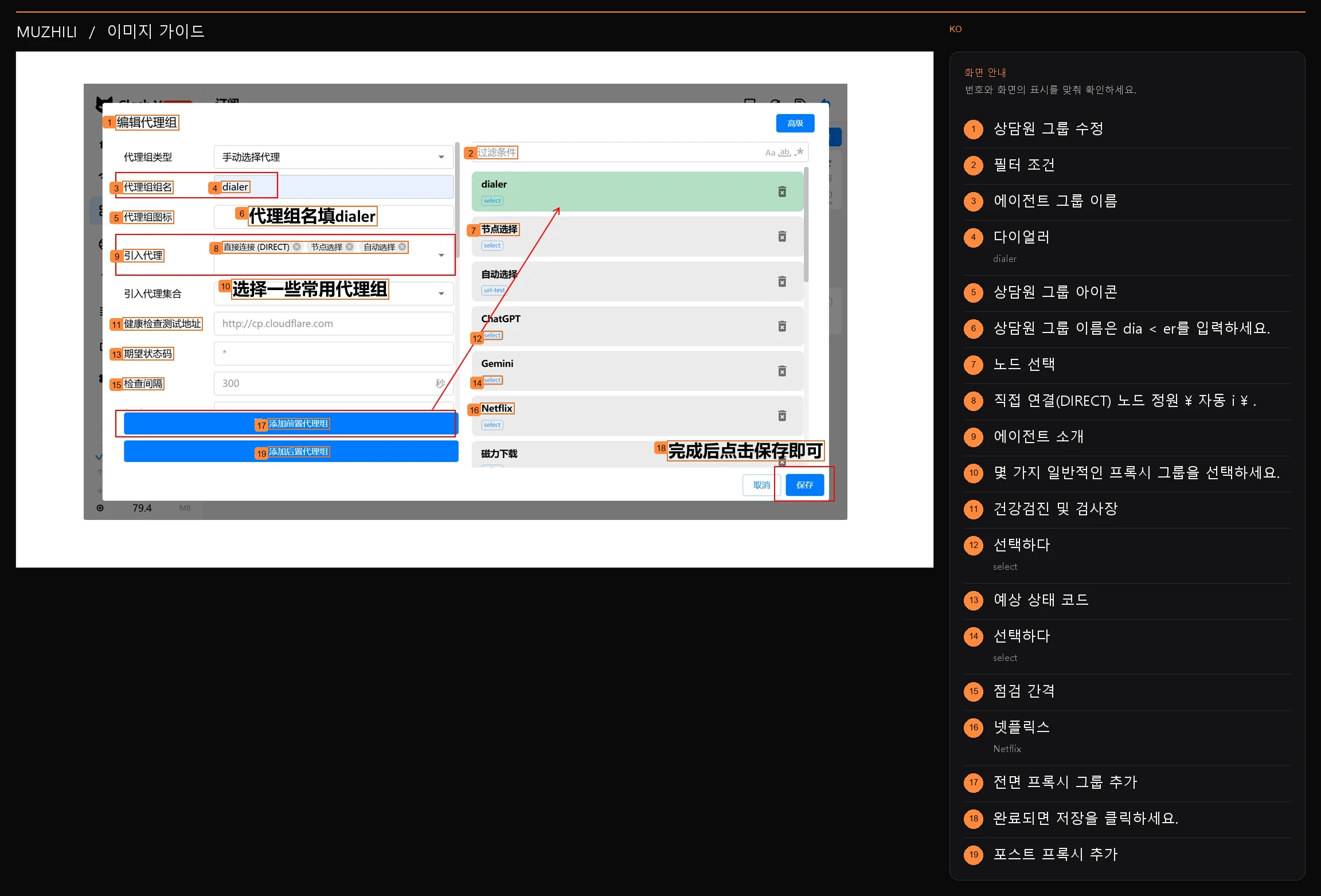Select guide item 11 건강검진 및 검사장
Image resolution: width=1321 pixels, height=896 pixels.
pyautogui.click(x=1127, y=509)
